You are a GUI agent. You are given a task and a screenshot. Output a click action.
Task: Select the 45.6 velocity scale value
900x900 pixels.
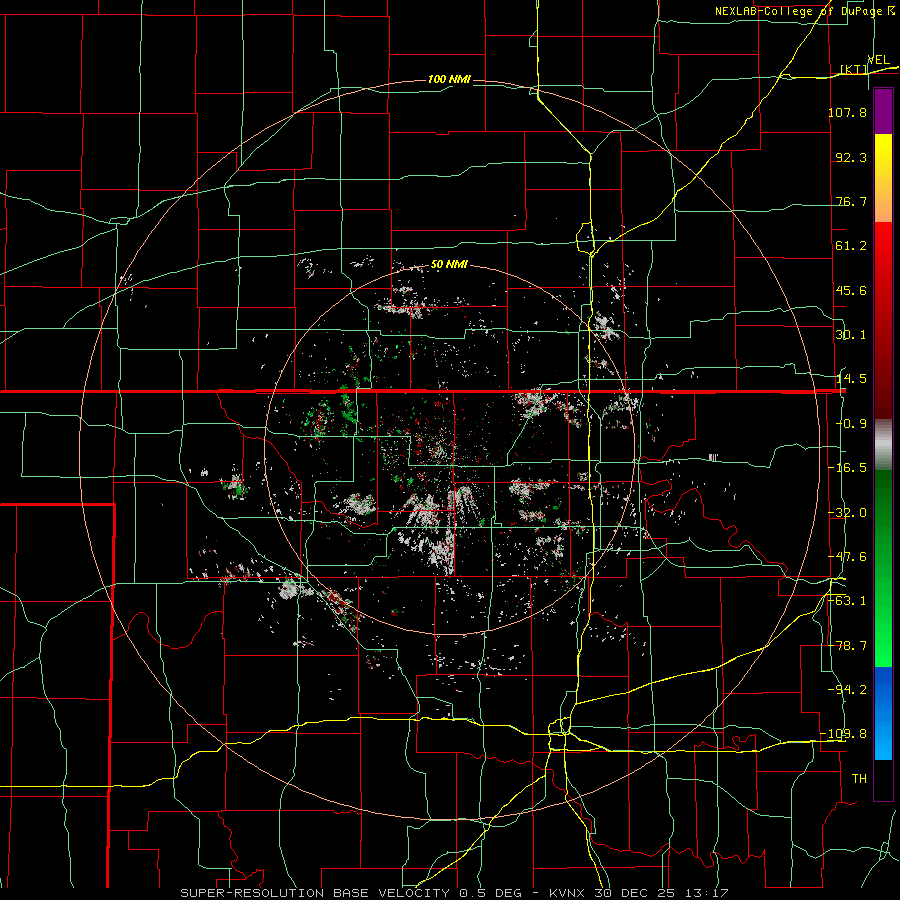click(x=851, y=290)
